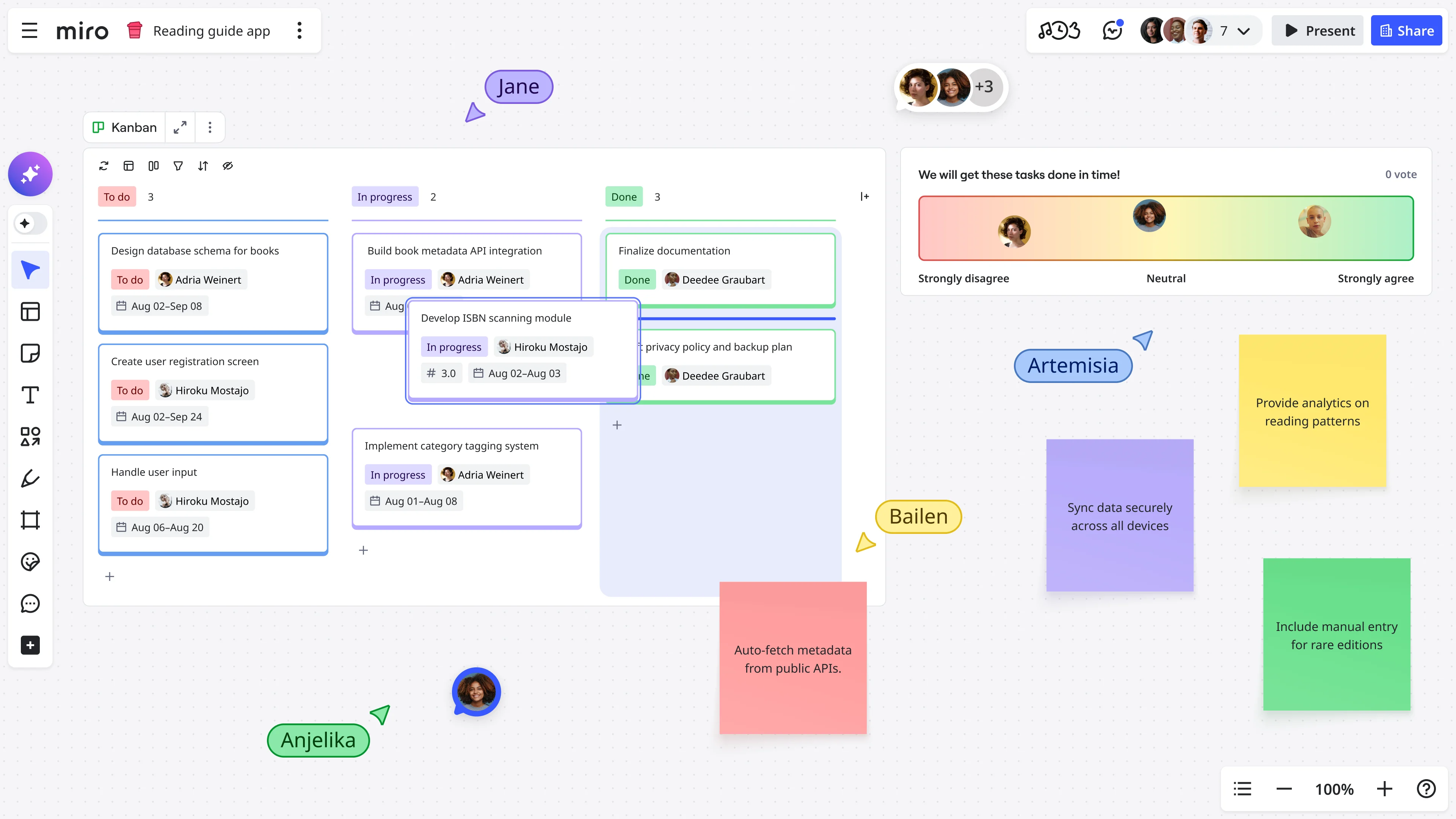Select the Text tool in sidebar
The height and width of the screenshot is (819, 1456).
(x=30, y=394)
